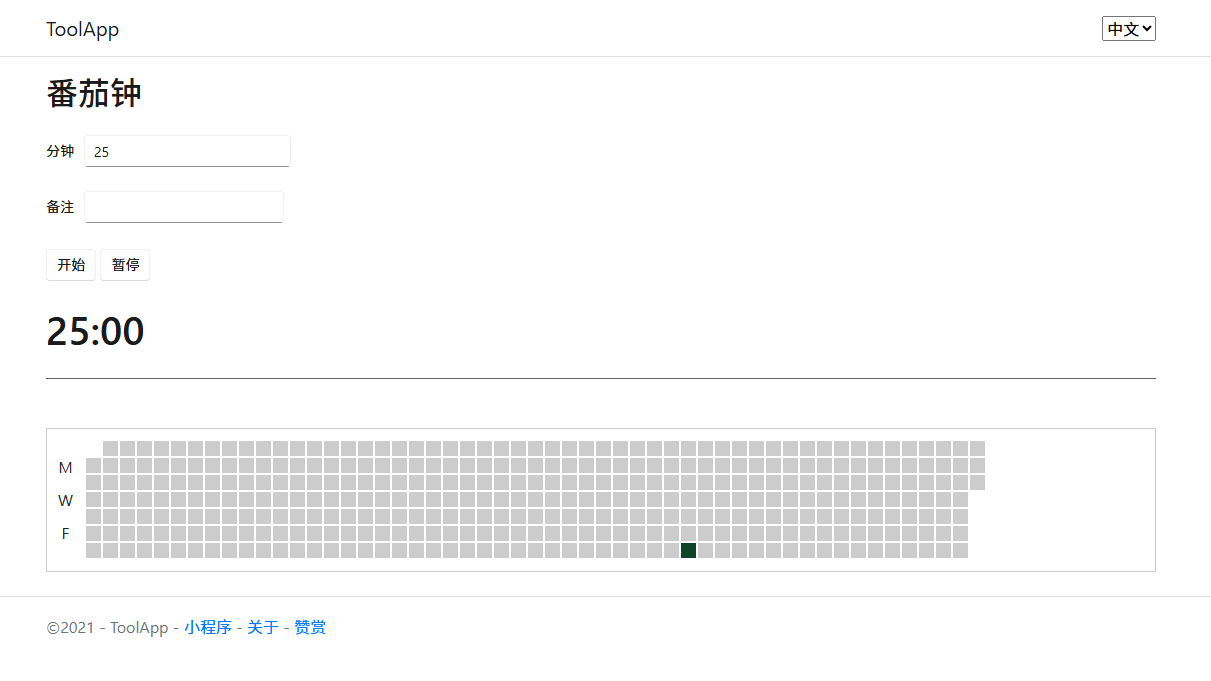Open the 小程序 footer link
This screenshot has height=681, width=1211.
pos(208,627)
